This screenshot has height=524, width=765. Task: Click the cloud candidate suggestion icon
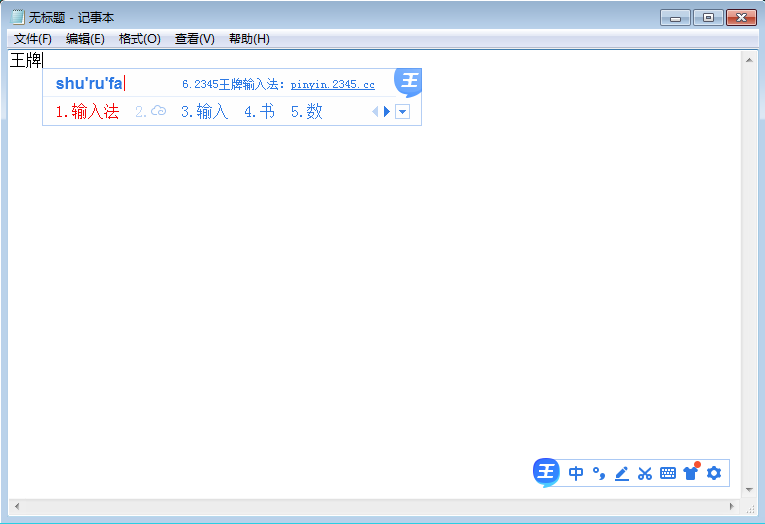(x=157, y=112)
